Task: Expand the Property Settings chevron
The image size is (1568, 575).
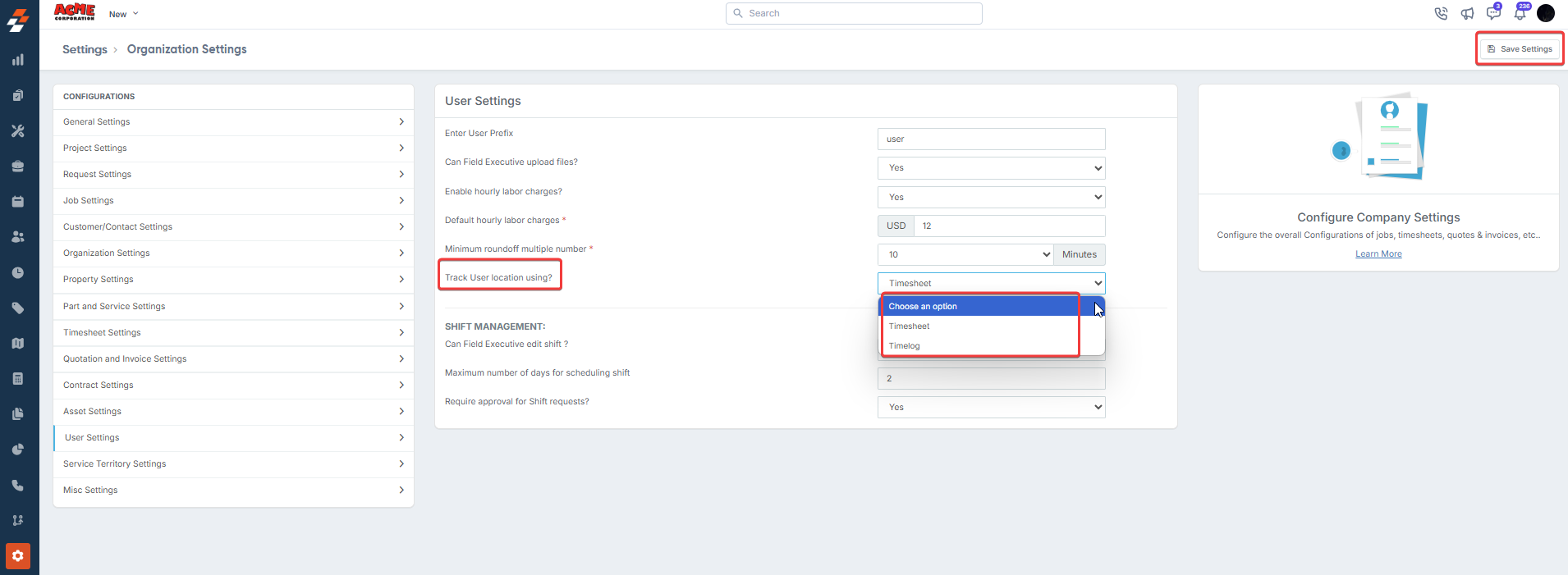Action: [401, 279]
